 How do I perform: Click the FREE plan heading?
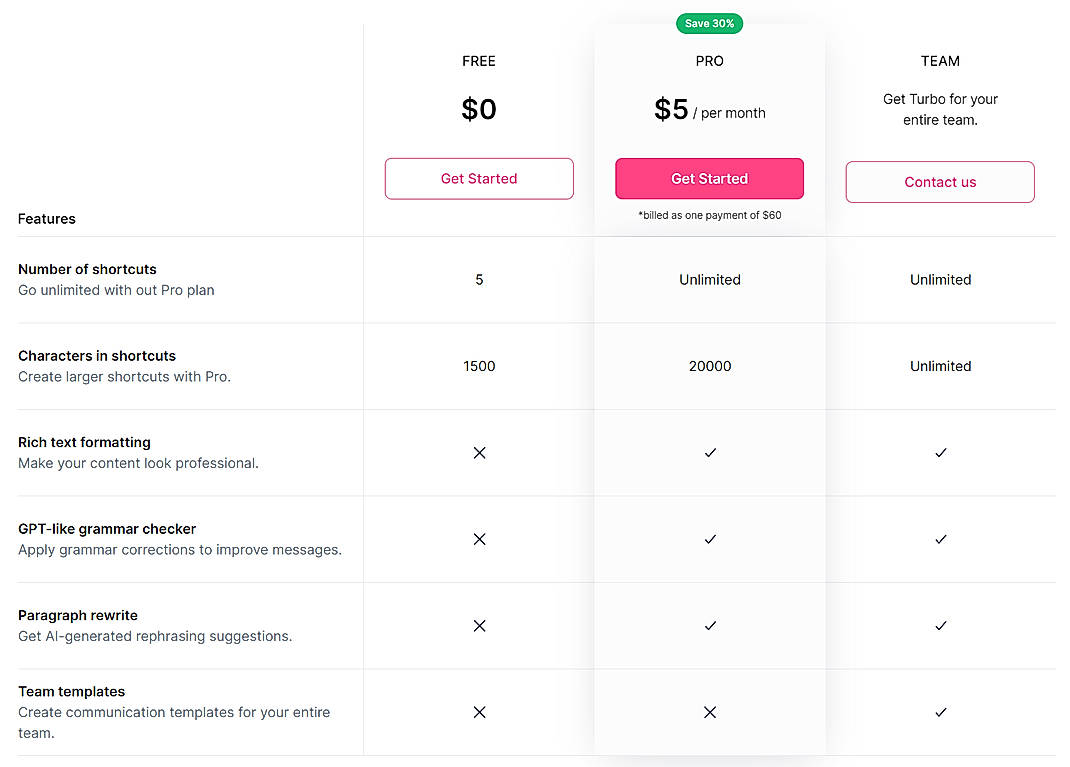[x=479, y=61]
